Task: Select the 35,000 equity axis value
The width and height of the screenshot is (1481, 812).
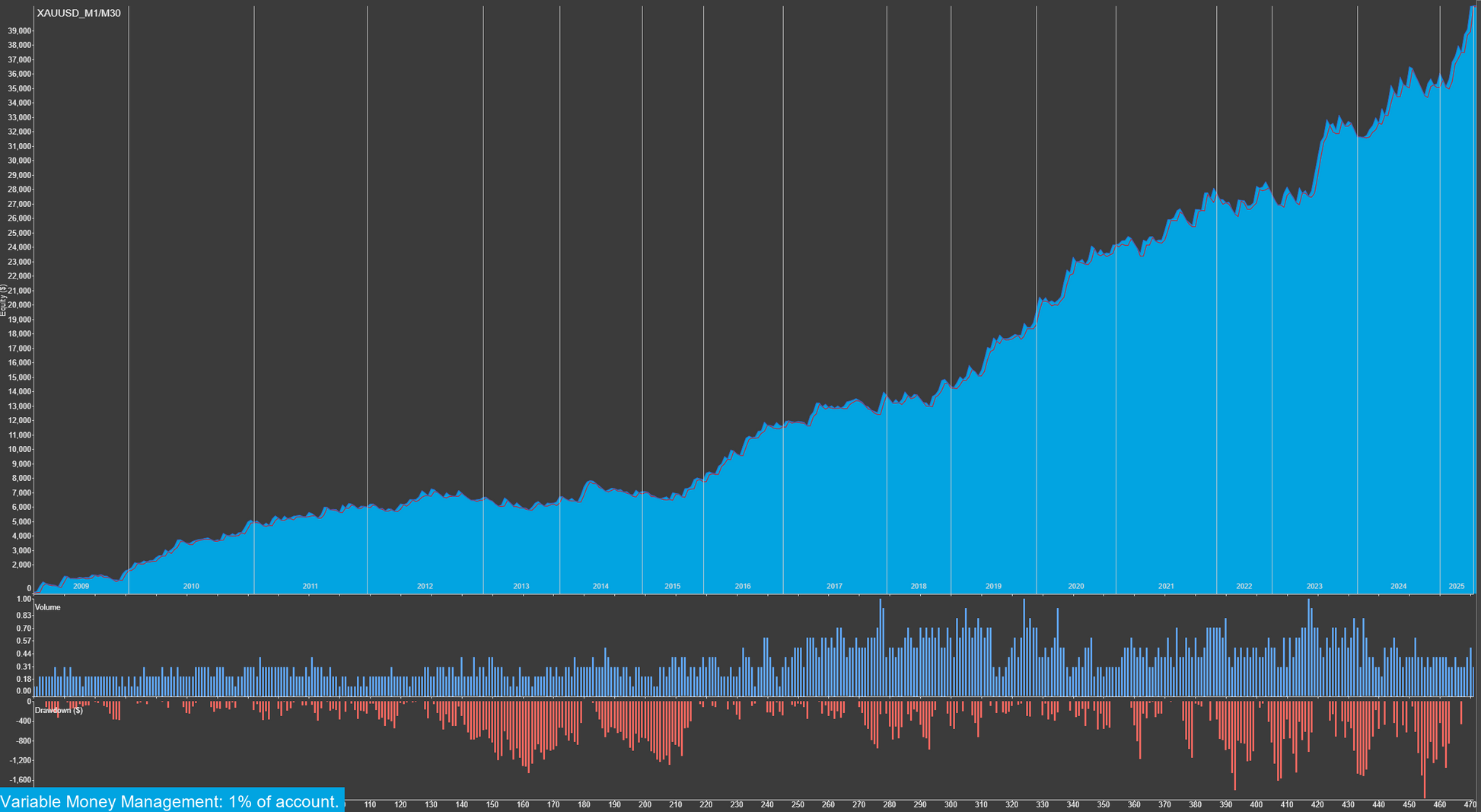Action: point(20,88)
